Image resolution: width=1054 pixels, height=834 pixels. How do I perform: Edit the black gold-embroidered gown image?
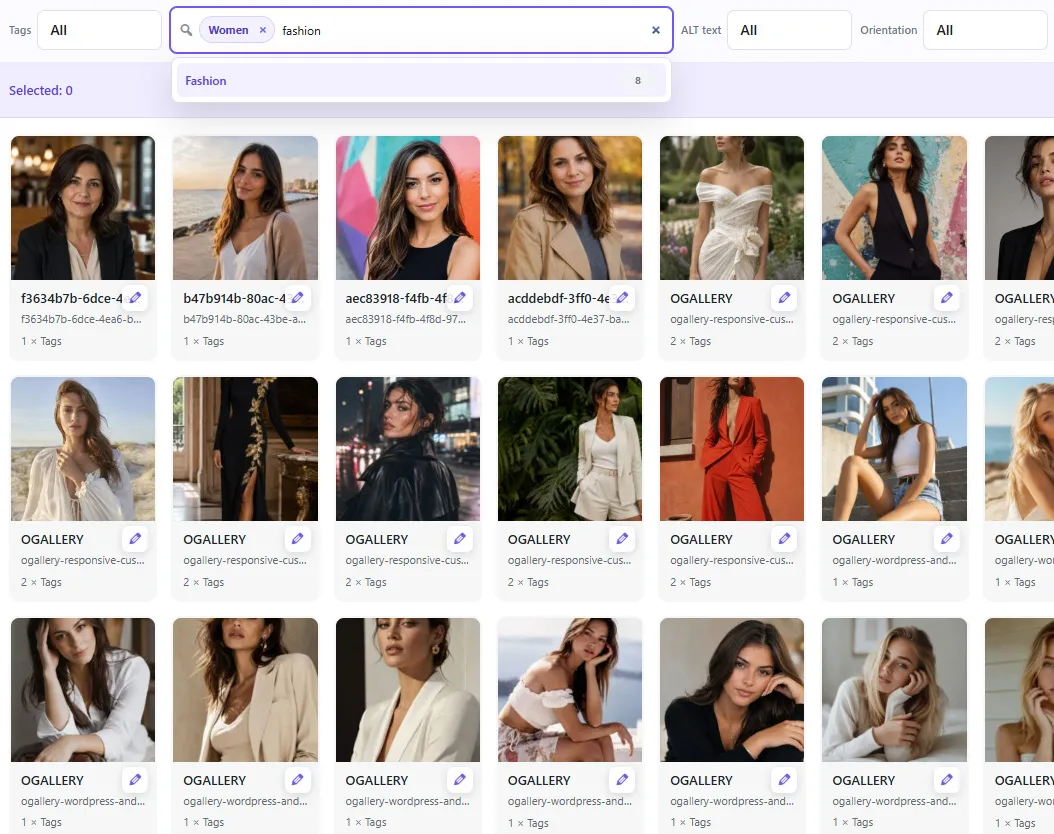click(x=297, y=538)
